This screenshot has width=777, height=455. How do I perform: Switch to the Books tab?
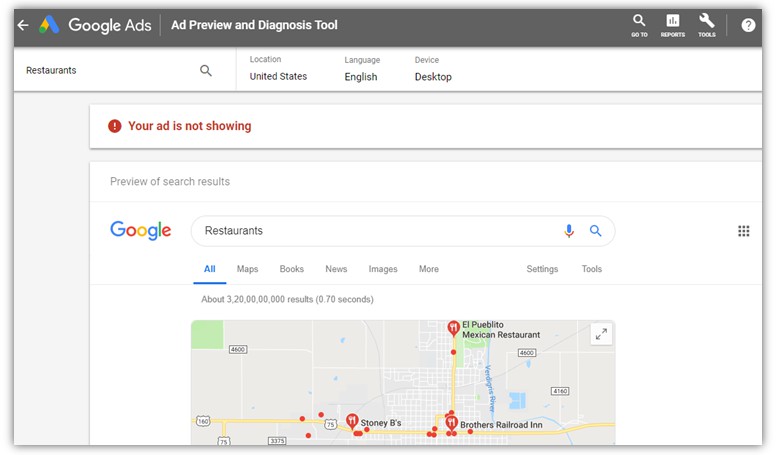click(x=291, y=269)
